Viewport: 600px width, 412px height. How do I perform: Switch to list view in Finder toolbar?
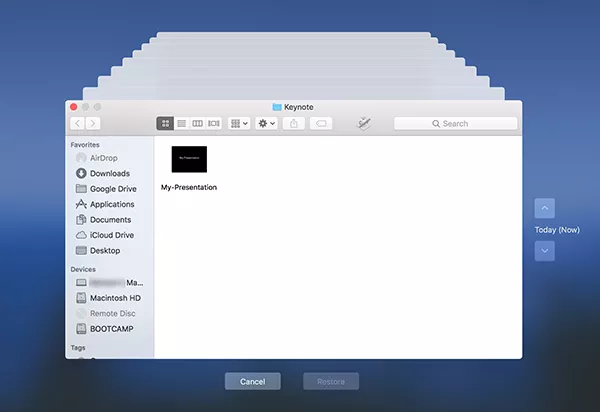tap(181, 123)
